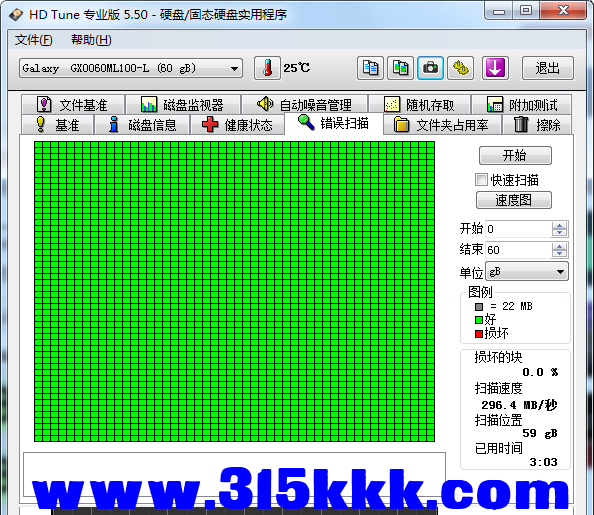Screen dimensions: 594x515
Task: Open 自动噪音管理 tab
Action: pyautogui.click(x=305, y=105)
